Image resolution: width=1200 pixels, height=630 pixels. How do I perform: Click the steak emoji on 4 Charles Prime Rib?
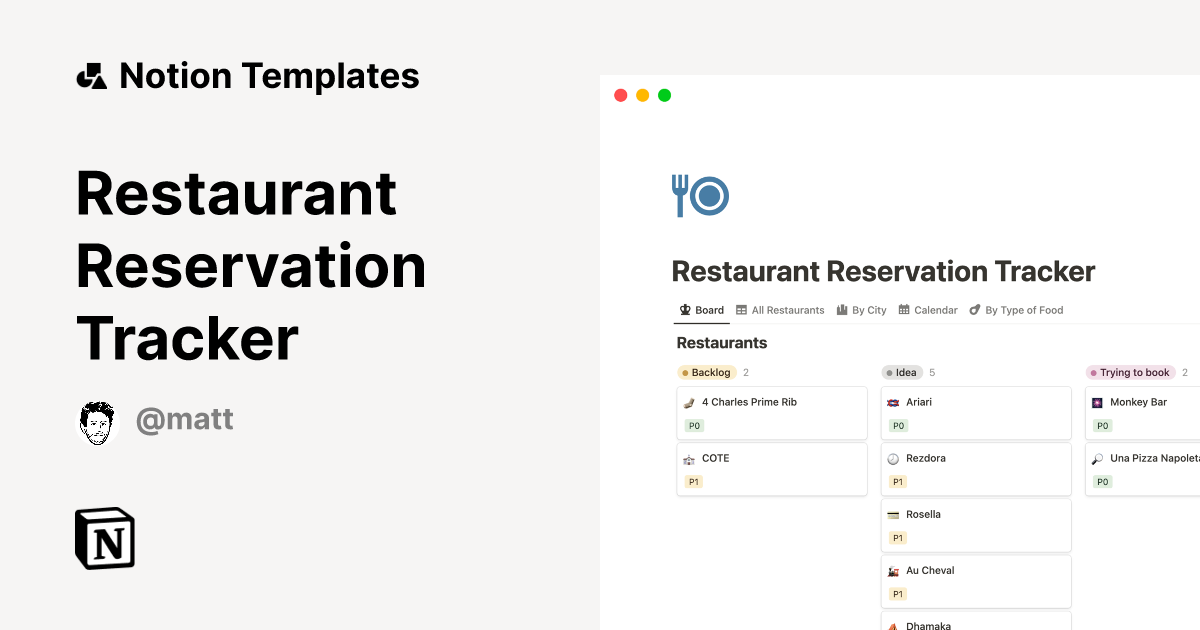[691, 401]
